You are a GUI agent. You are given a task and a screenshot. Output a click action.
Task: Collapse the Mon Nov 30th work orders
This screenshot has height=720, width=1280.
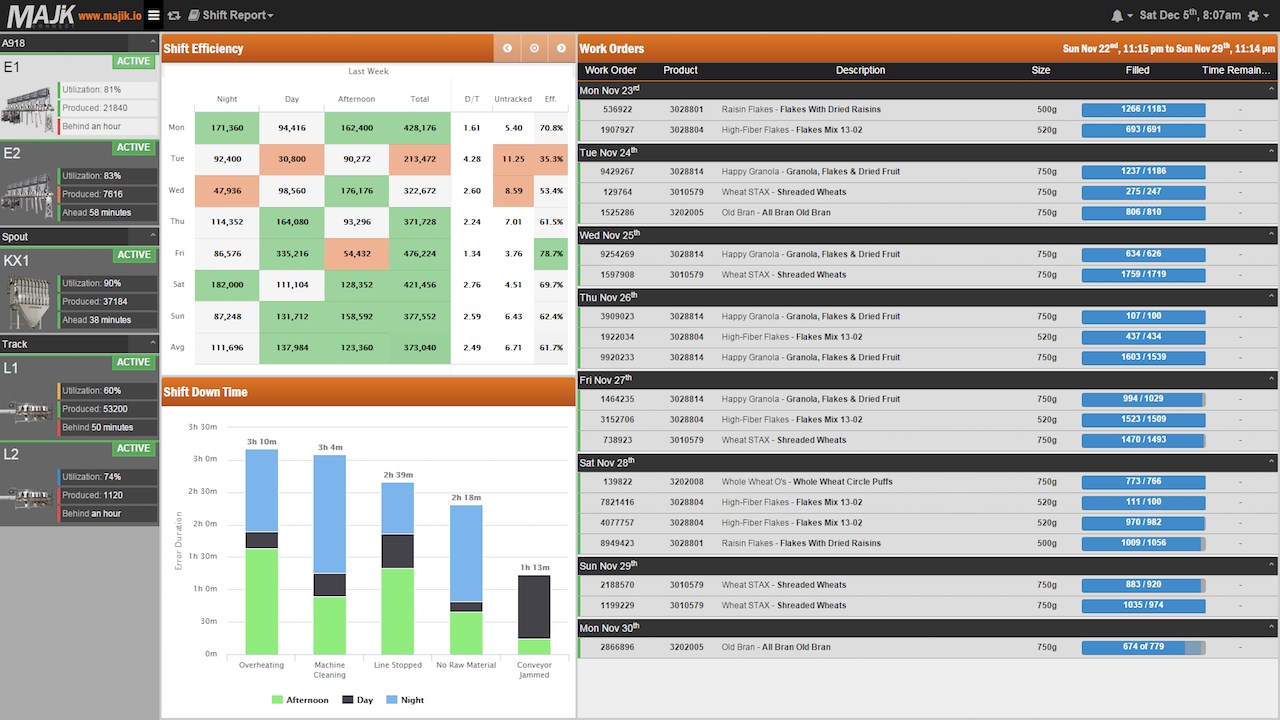pyautogui.click(x=1271, y=627)
